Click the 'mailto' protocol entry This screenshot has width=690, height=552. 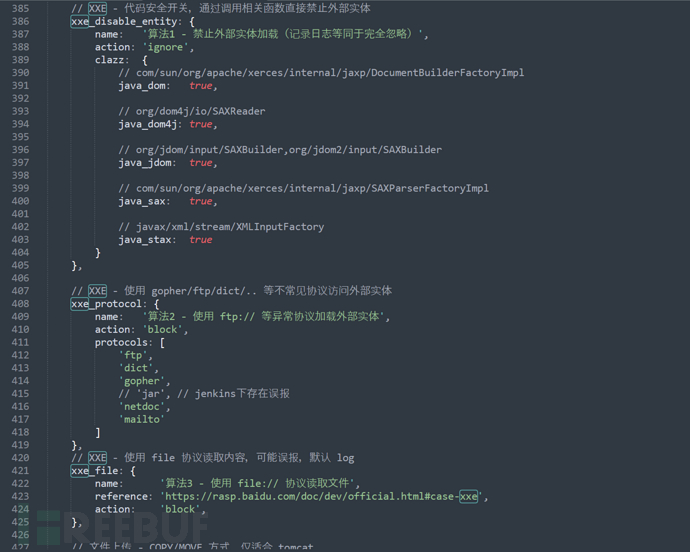(x=142, y=420)
